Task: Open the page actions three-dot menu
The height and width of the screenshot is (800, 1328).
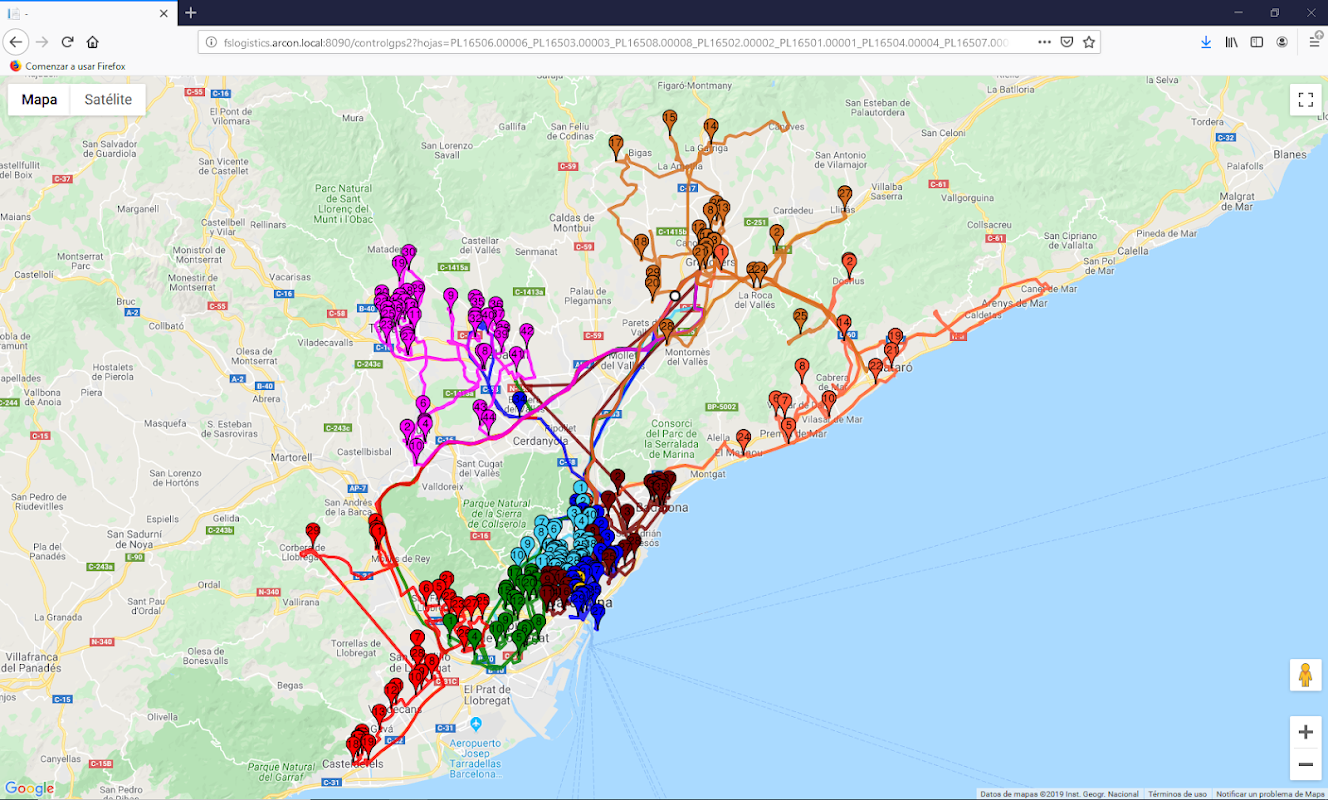Action: tap(1044, 42)
